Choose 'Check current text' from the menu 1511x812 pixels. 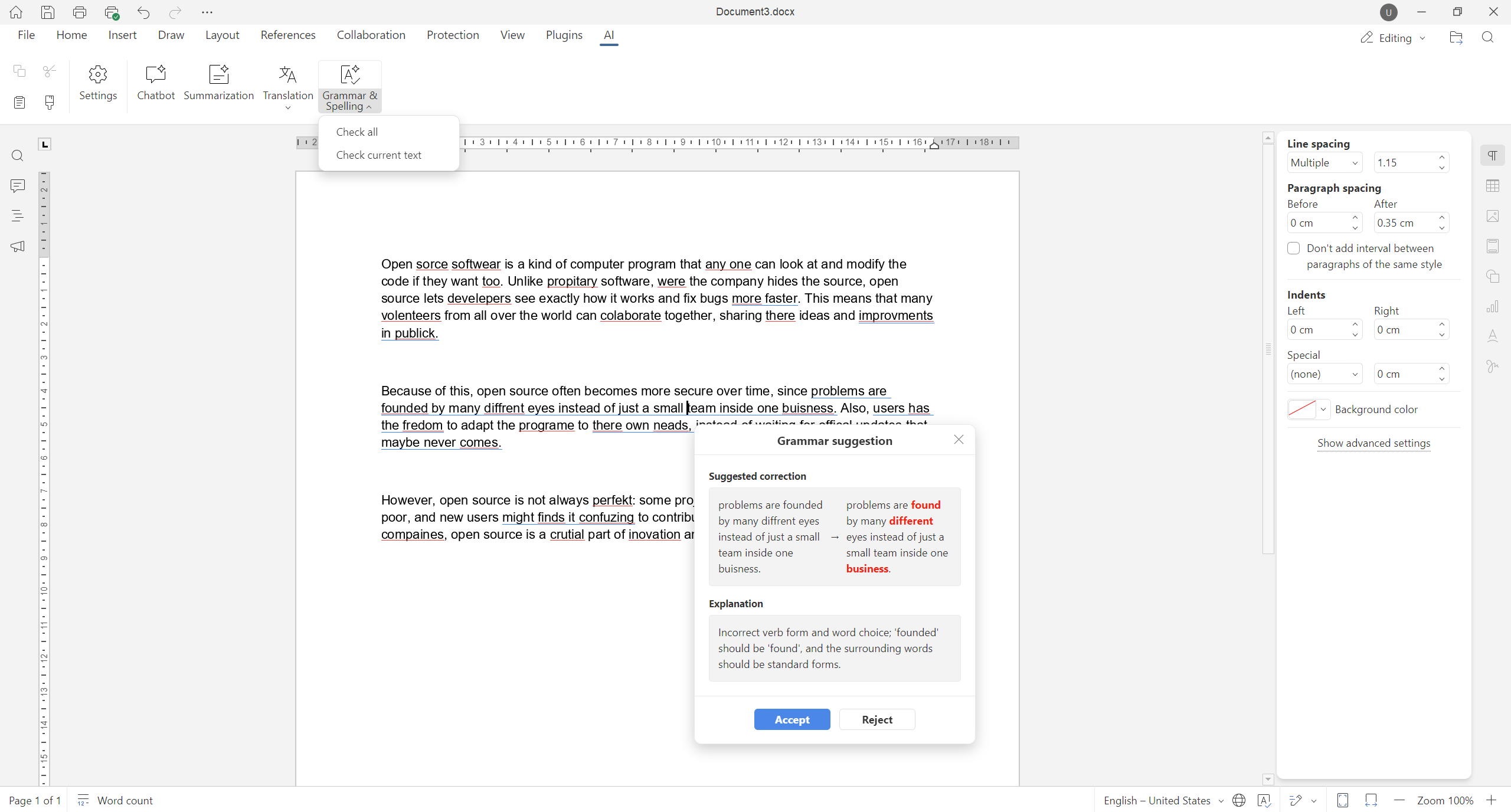(x=378, y=155)
